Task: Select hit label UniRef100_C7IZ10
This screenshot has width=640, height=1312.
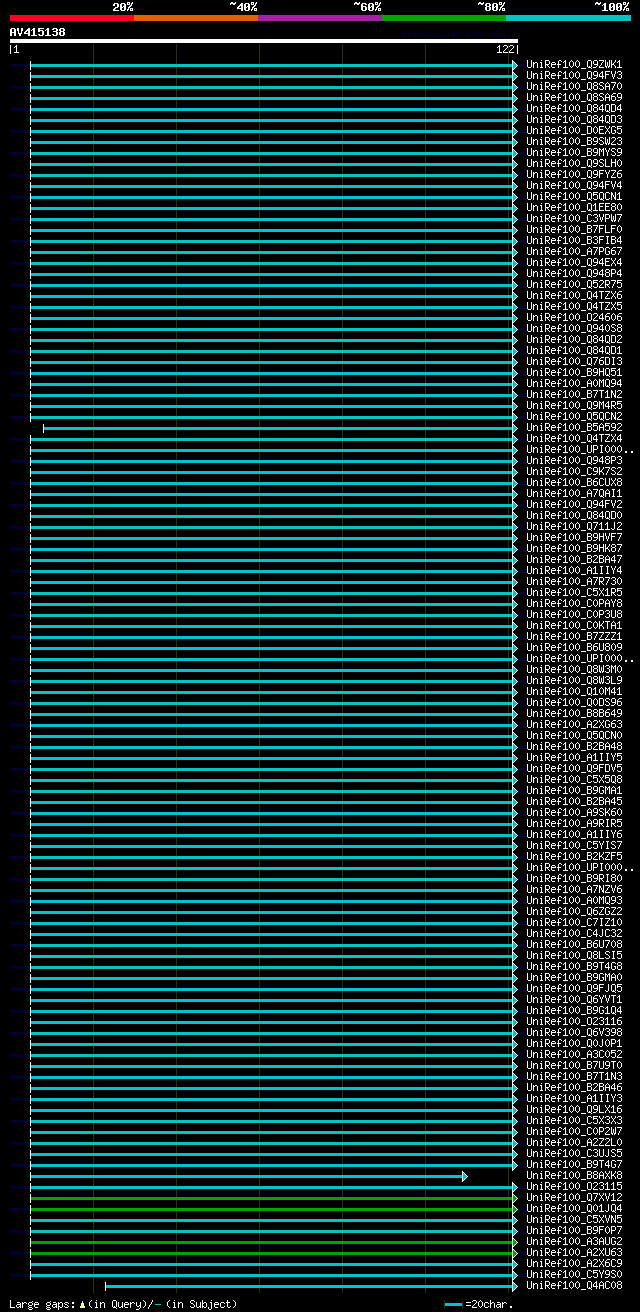Action: pos(574,923)
